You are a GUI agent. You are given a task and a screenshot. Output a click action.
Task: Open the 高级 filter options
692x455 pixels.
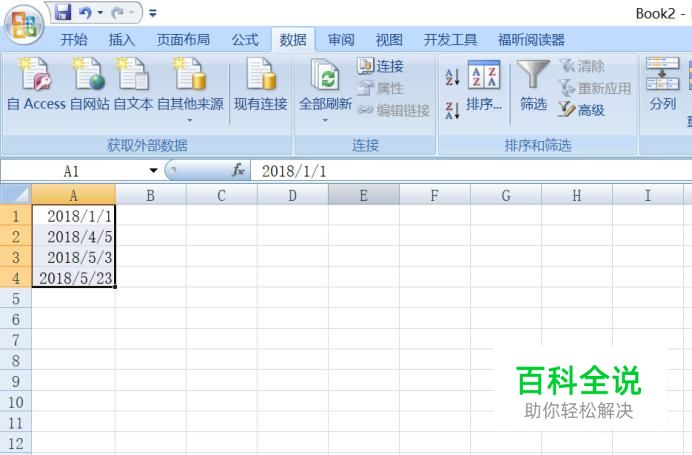coord(582,110)
